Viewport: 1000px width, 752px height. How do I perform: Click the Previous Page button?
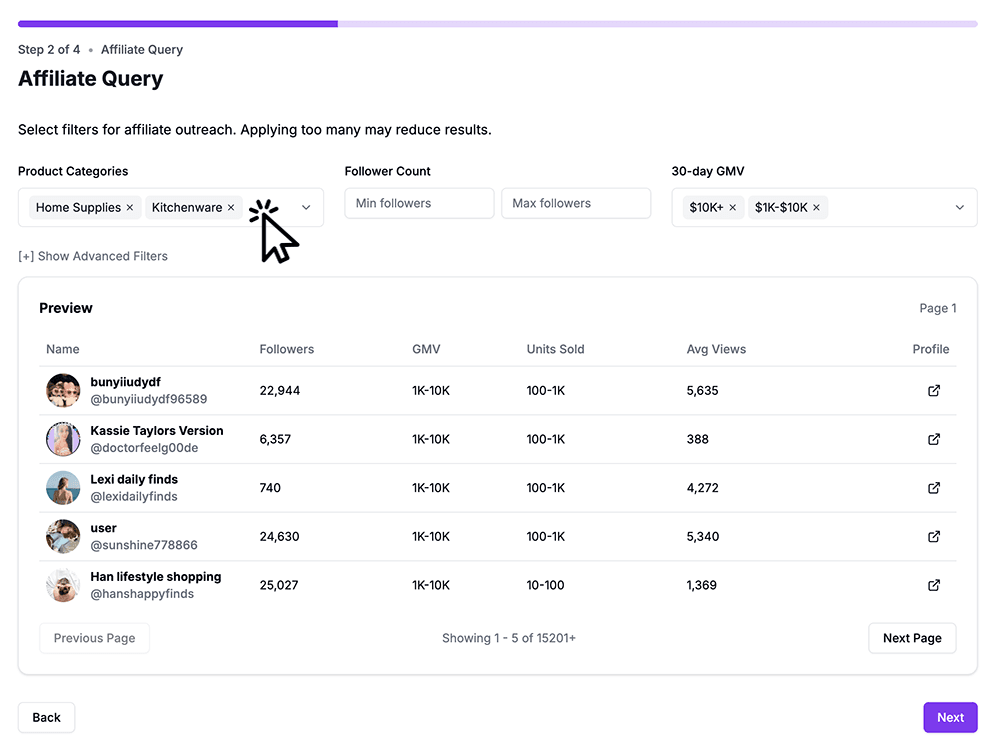94,638
